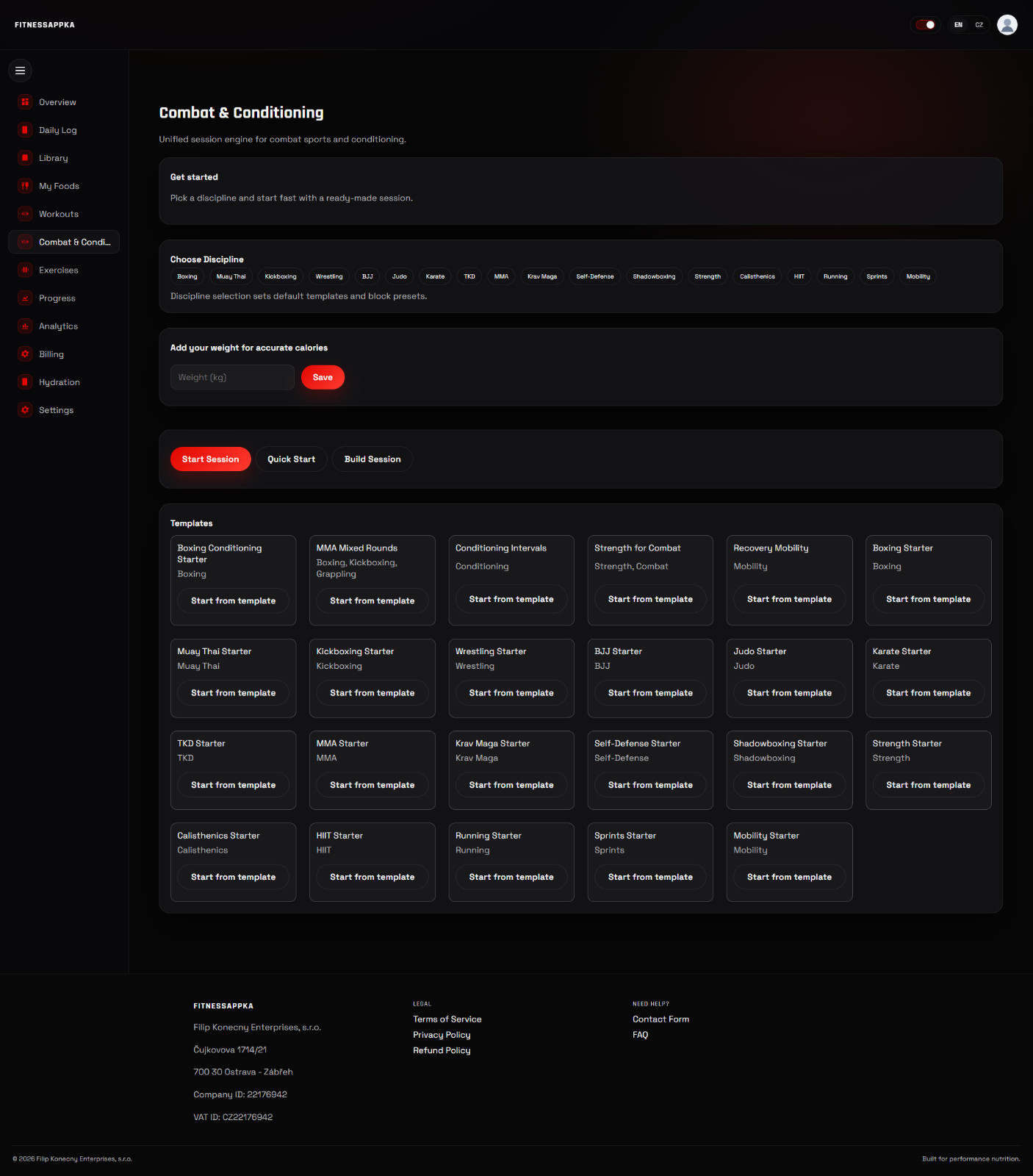This screenshot has width=1033, height=1176.
Task: Click the Hydration sidebar icon
Action: pos(25,382)
